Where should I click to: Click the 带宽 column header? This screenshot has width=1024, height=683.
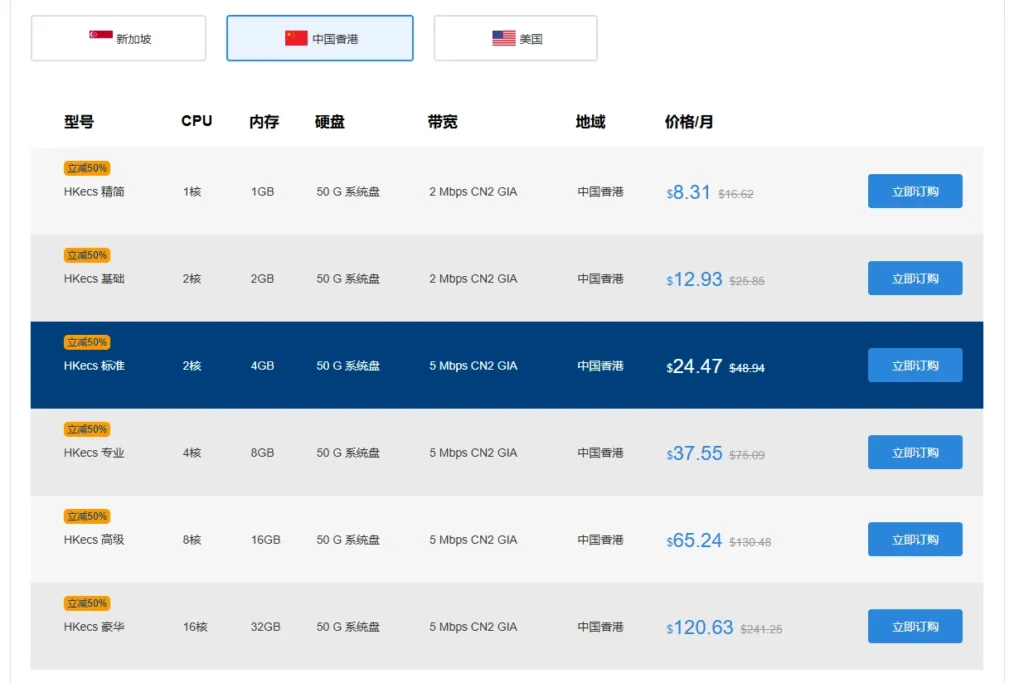[x=442, y=121]
